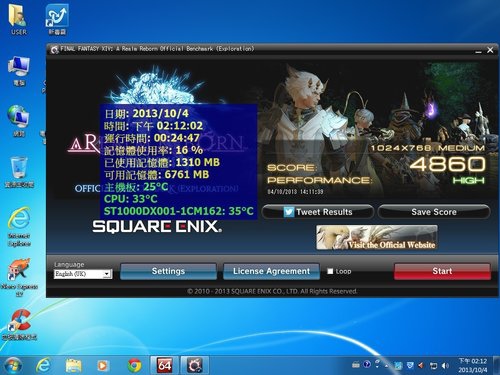500x375 pixels.
Task: Launch Google Chrome from taskbar
Action: click(x=134, y=366)
